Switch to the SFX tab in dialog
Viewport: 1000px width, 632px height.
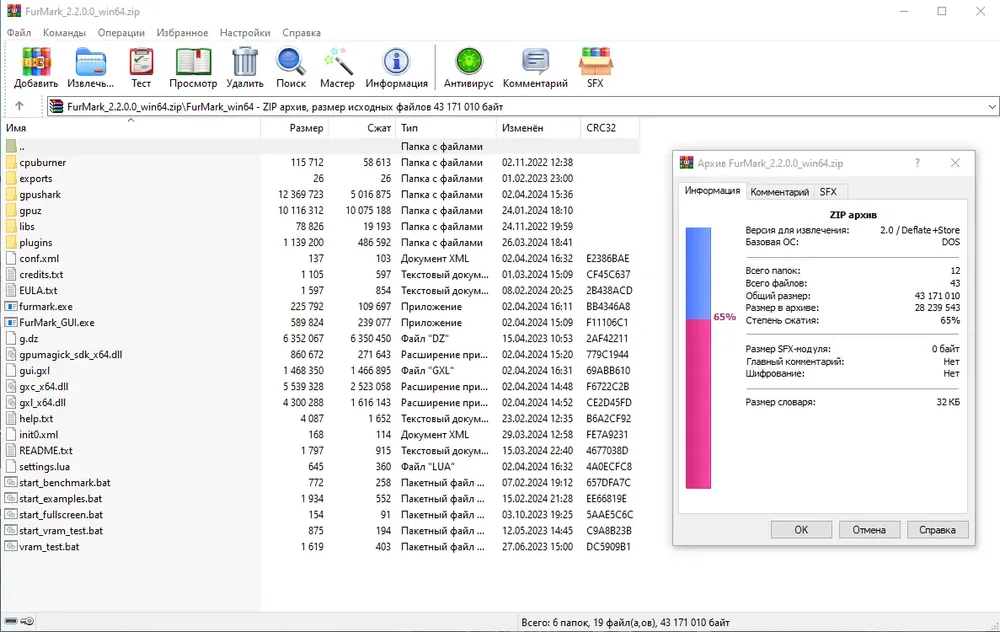click(827, 191)
